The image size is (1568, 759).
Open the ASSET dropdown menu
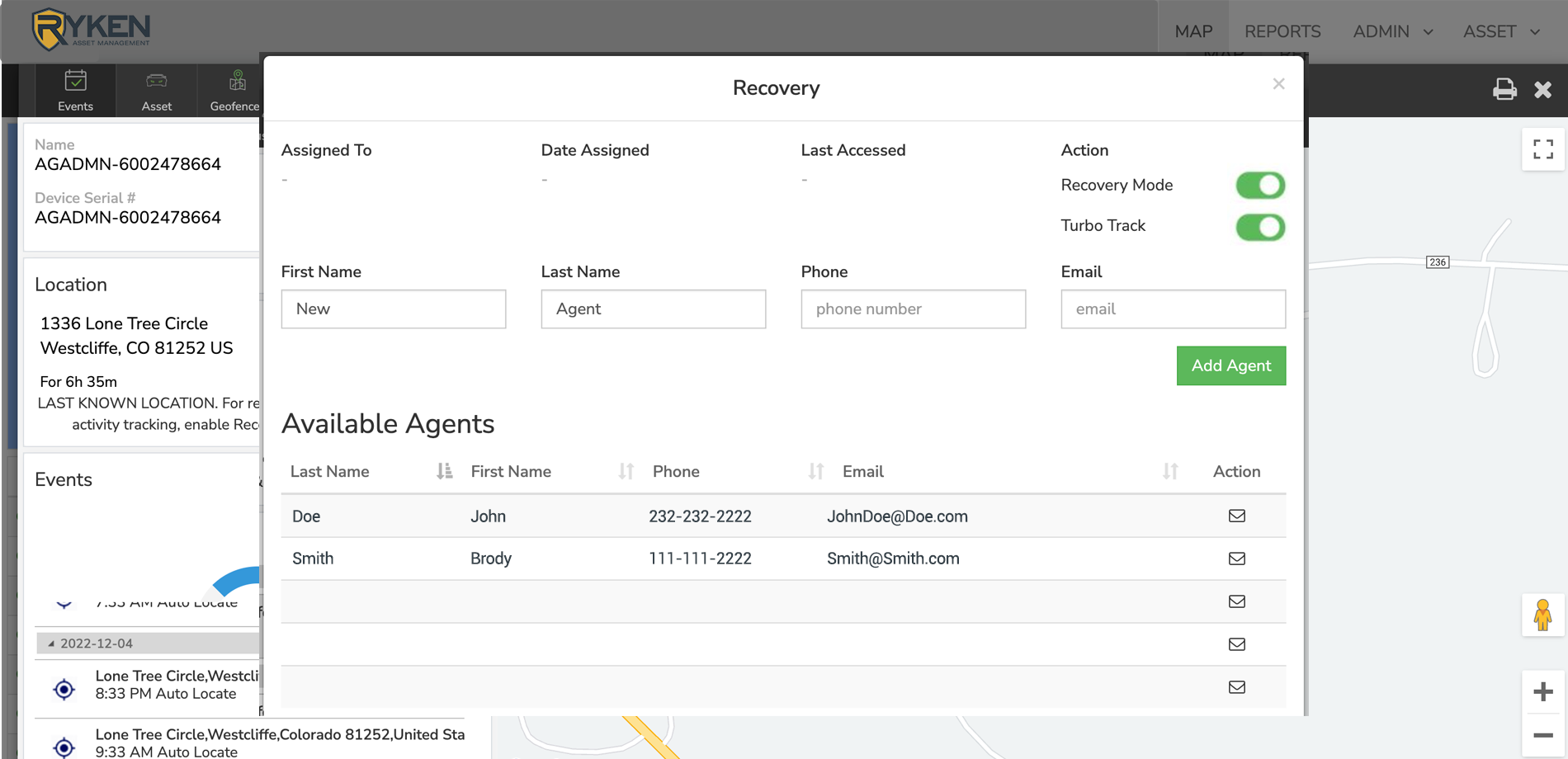click(1501, 31)
